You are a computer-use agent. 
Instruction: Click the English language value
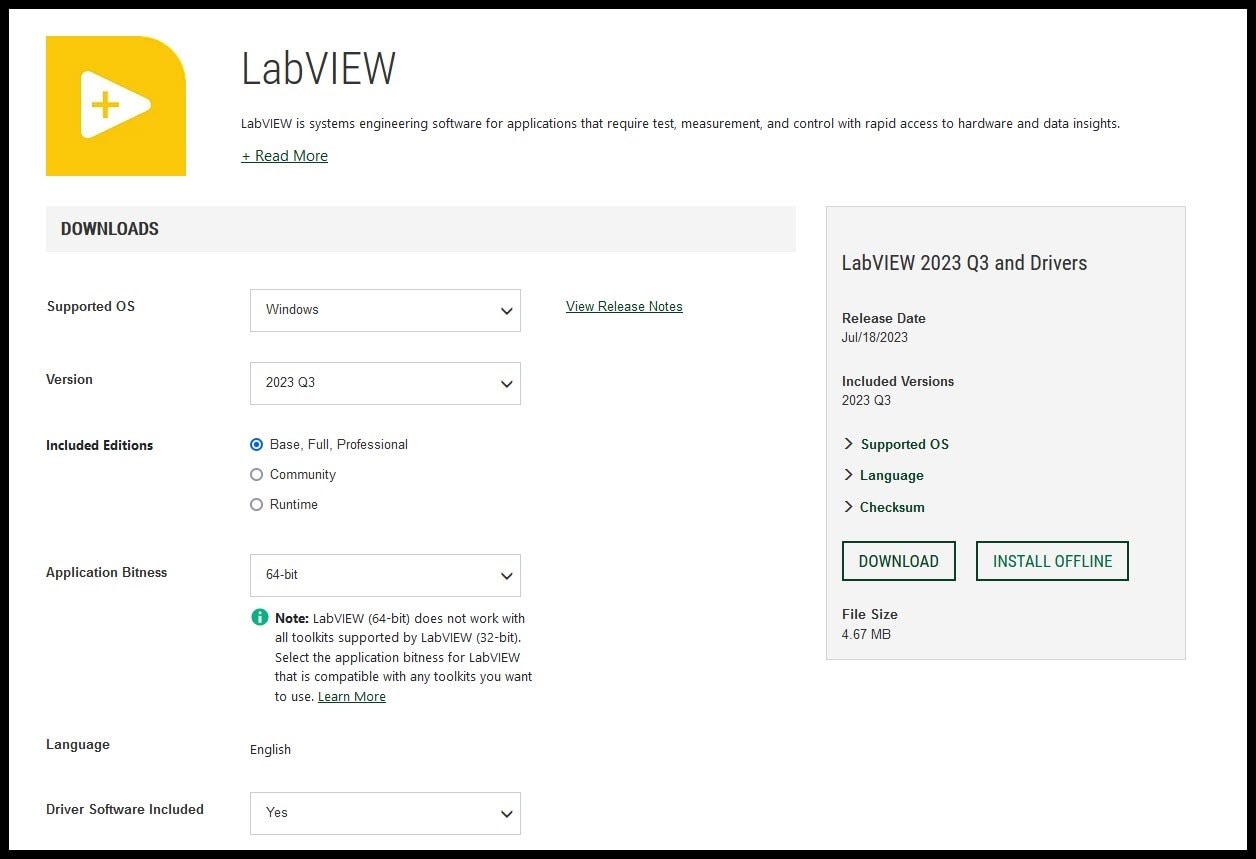click(270, 749)
